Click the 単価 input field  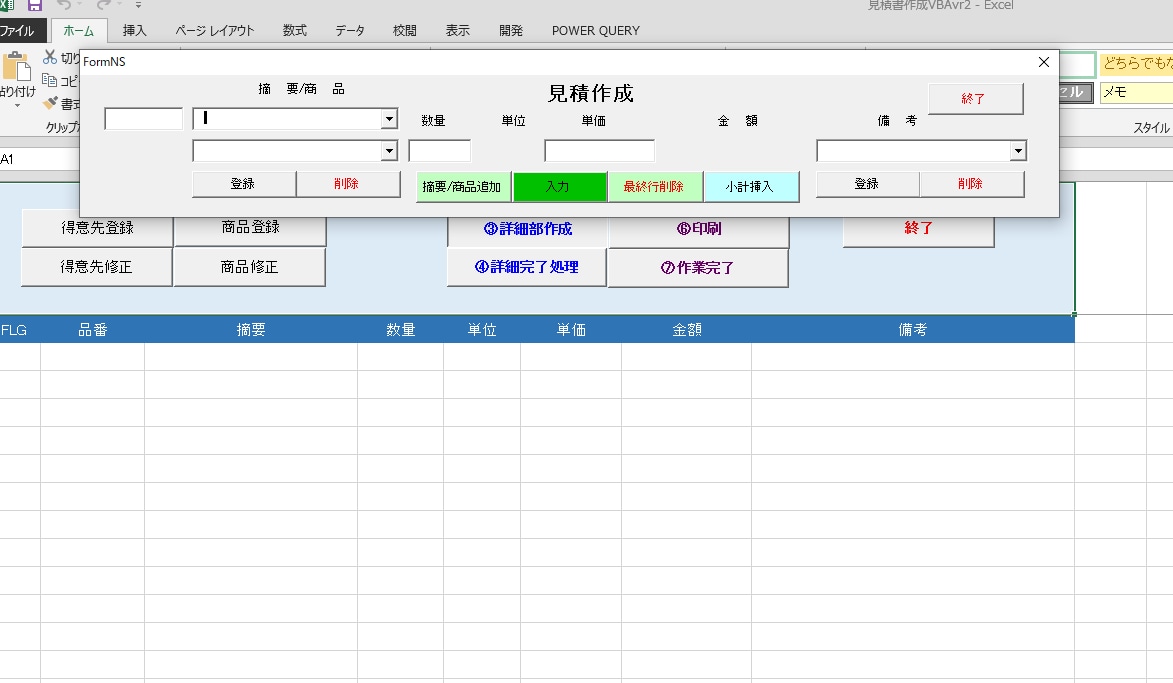coord(600,151)
